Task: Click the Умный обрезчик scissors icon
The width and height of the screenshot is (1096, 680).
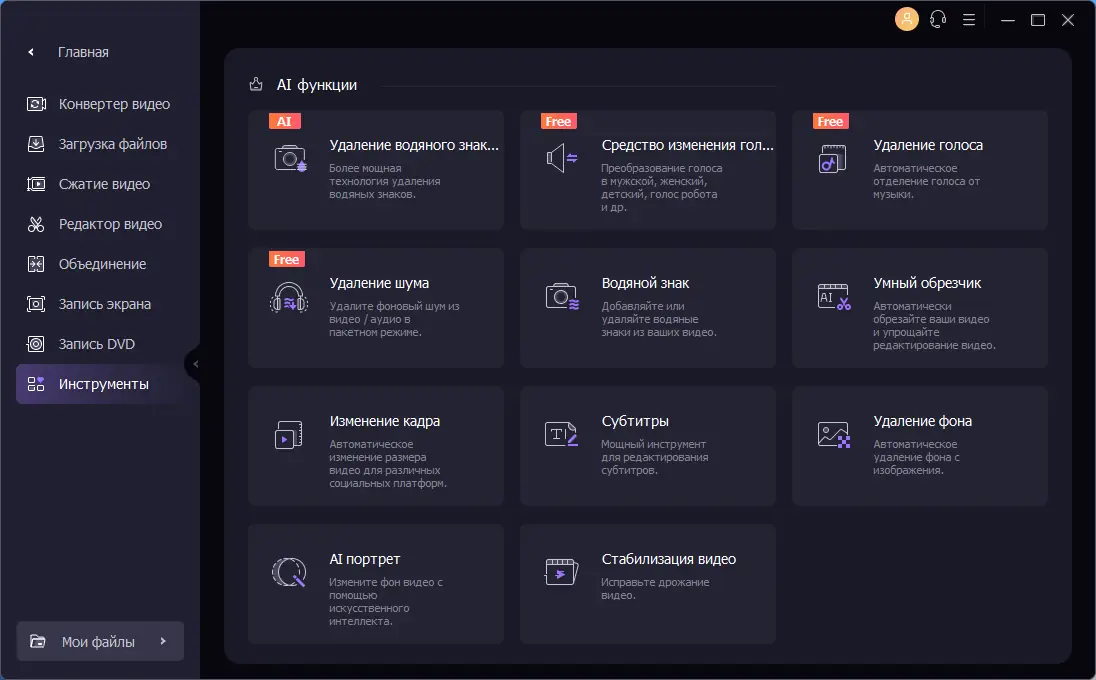Action: pos(834,296)
